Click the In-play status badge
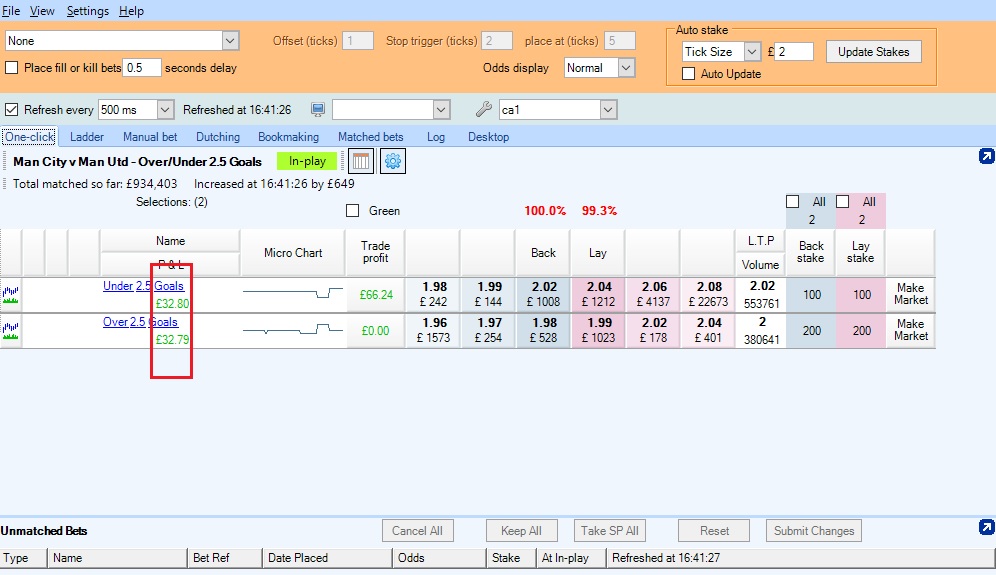996x575 pixels. pos(307,161)
